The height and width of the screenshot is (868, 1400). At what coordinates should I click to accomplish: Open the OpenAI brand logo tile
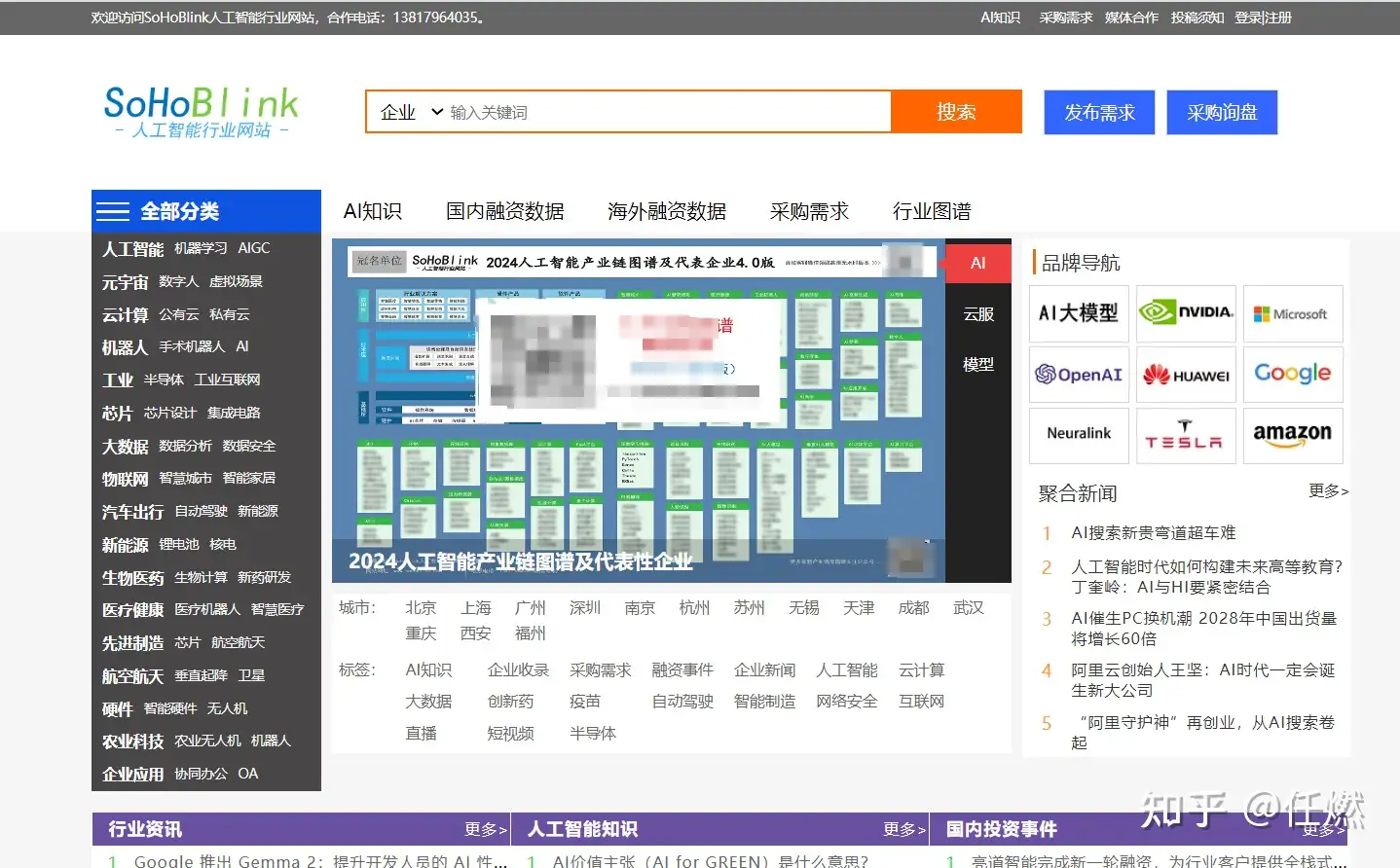click(1079, 375)
